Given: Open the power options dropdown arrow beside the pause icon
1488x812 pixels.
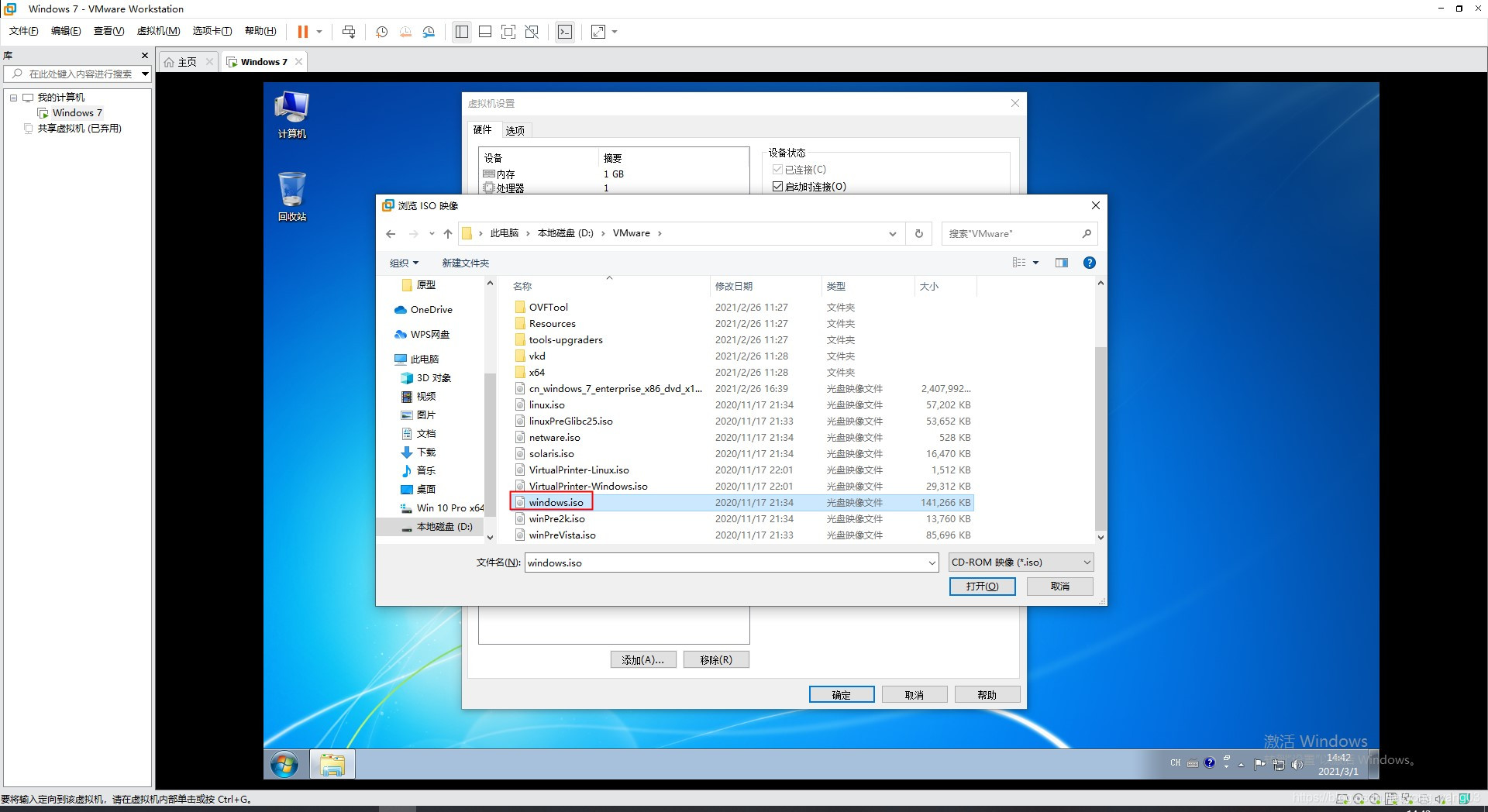Looking at the screenshot, I should pos(319,32).
